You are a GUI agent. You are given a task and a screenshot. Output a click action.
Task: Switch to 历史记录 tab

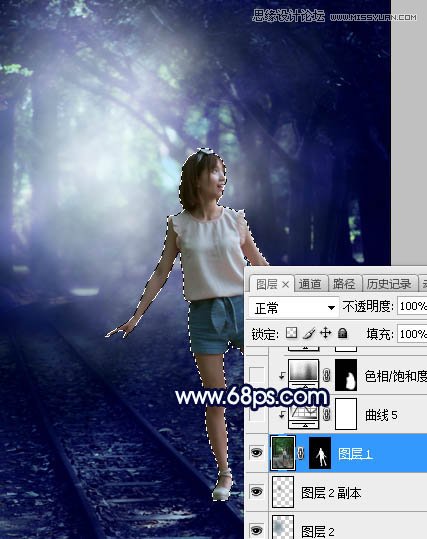point(389,284)
